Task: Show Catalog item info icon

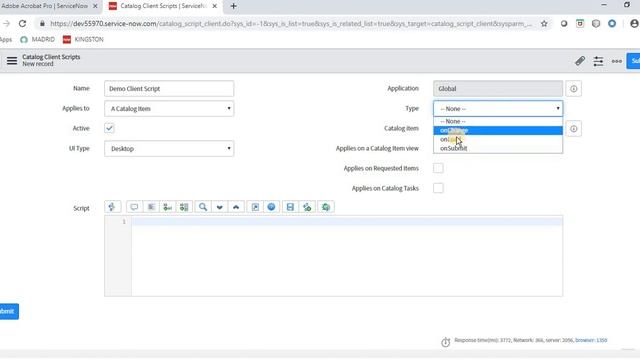Action: 573,129
